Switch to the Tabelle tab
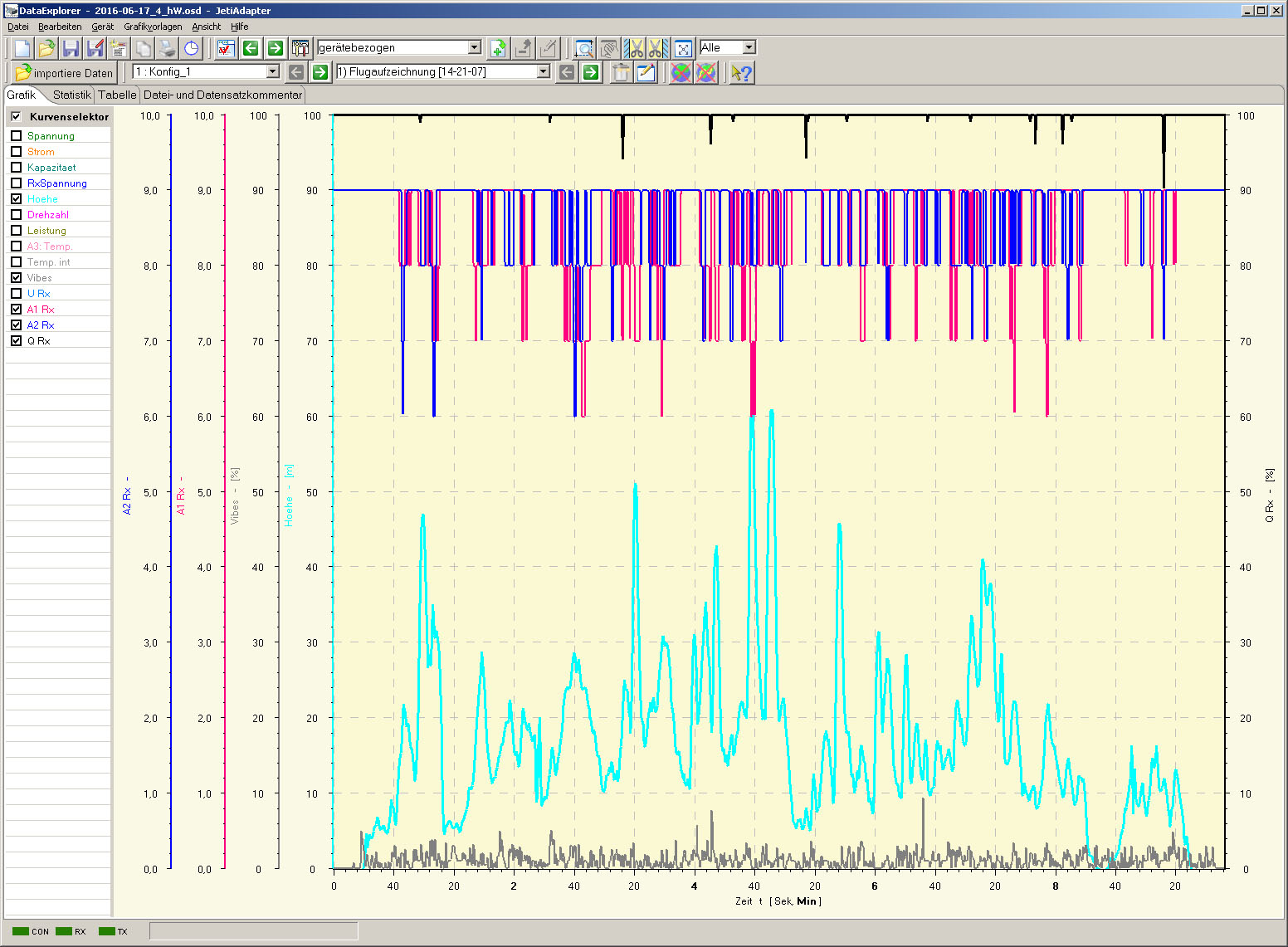Screen dimensions: 1288x947 117,95
